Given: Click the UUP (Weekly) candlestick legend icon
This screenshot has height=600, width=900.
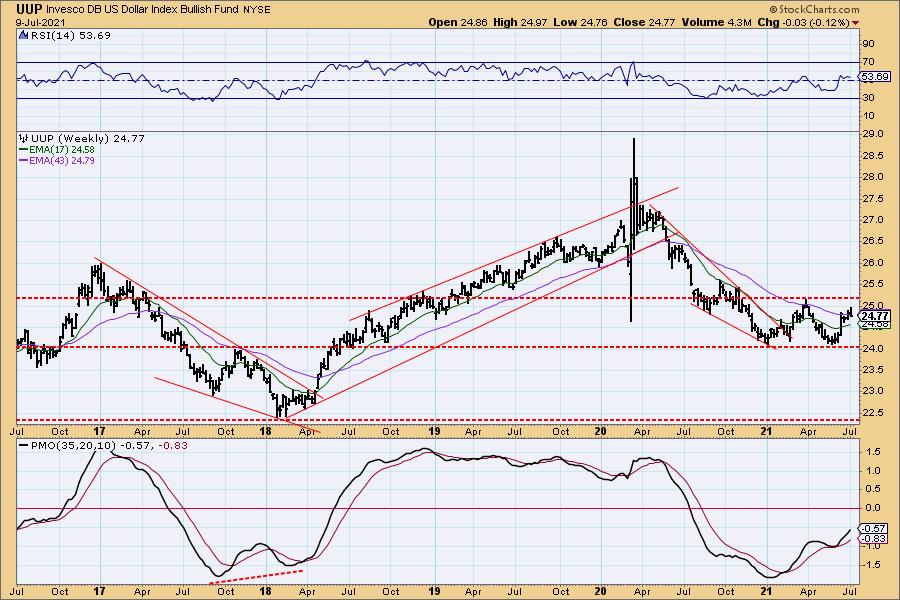Looking at the screenshot, I should 24,138.
